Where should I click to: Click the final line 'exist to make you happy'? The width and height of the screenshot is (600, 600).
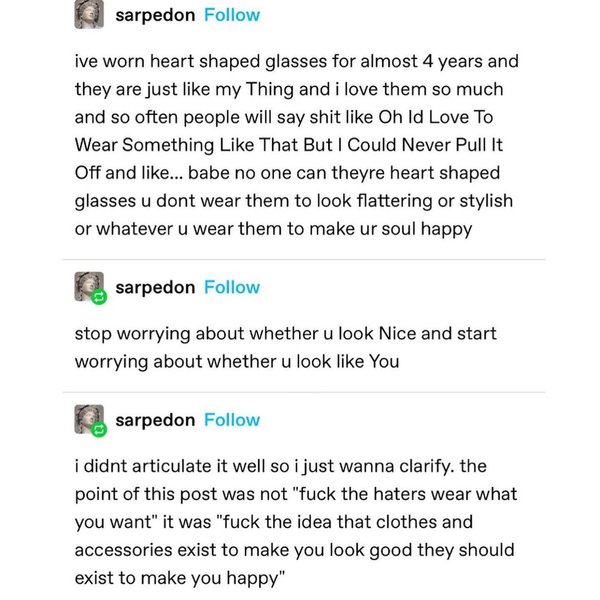[180, 578]
